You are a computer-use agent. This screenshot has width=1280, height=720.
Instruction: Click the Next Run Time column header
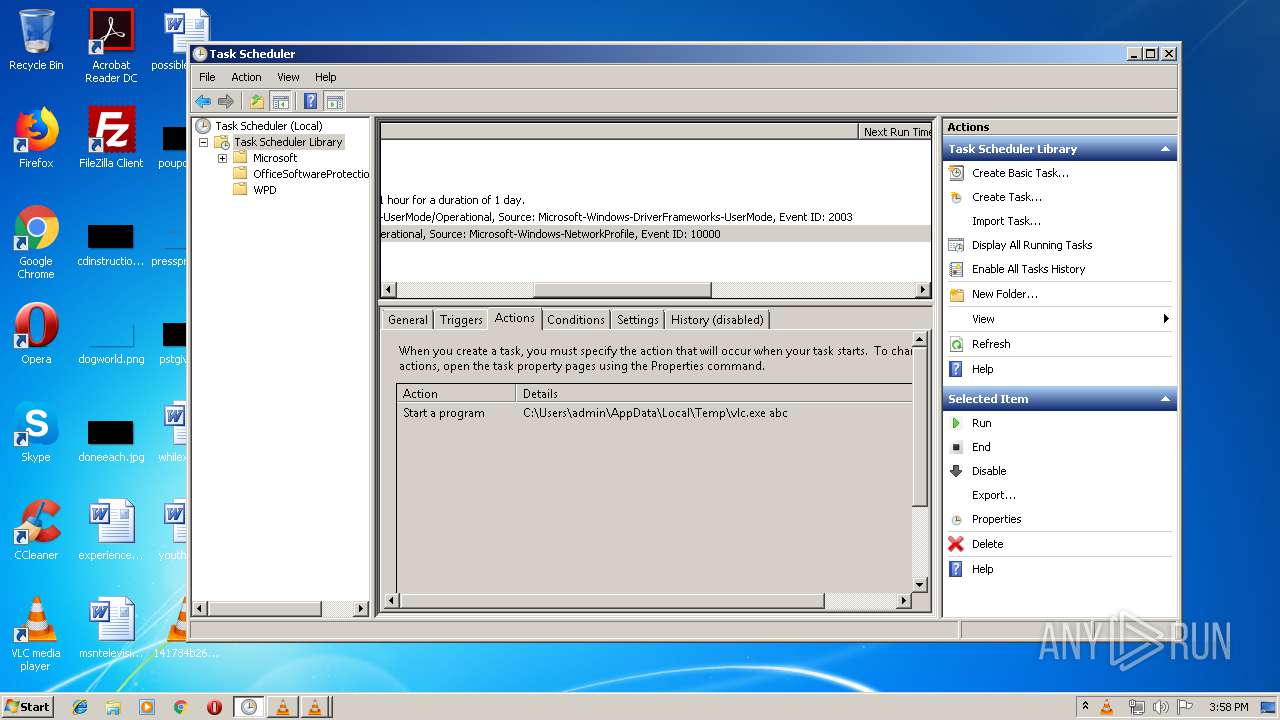[896, 132]
